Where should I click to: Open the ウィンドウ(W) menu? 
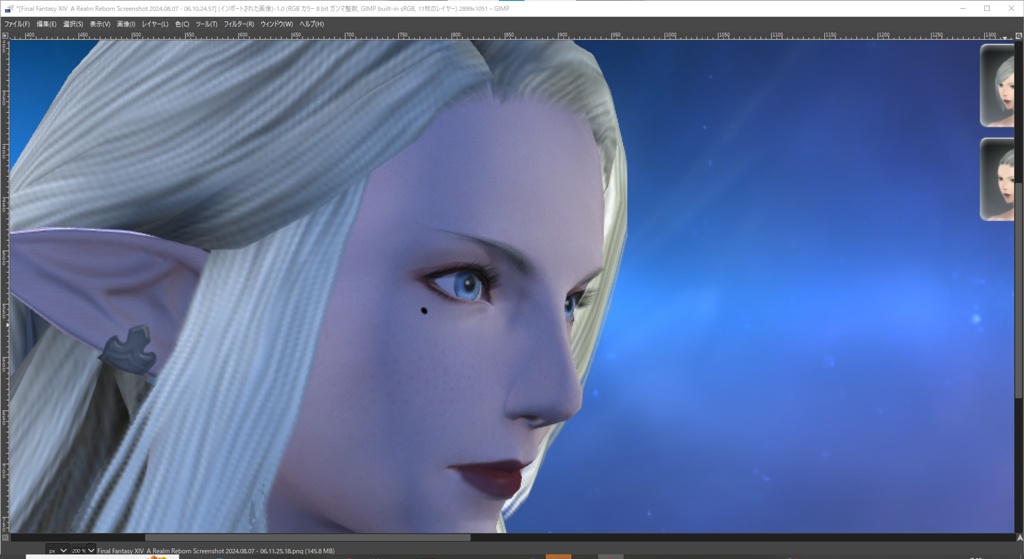pyautogui.click(x=276, y=24)
